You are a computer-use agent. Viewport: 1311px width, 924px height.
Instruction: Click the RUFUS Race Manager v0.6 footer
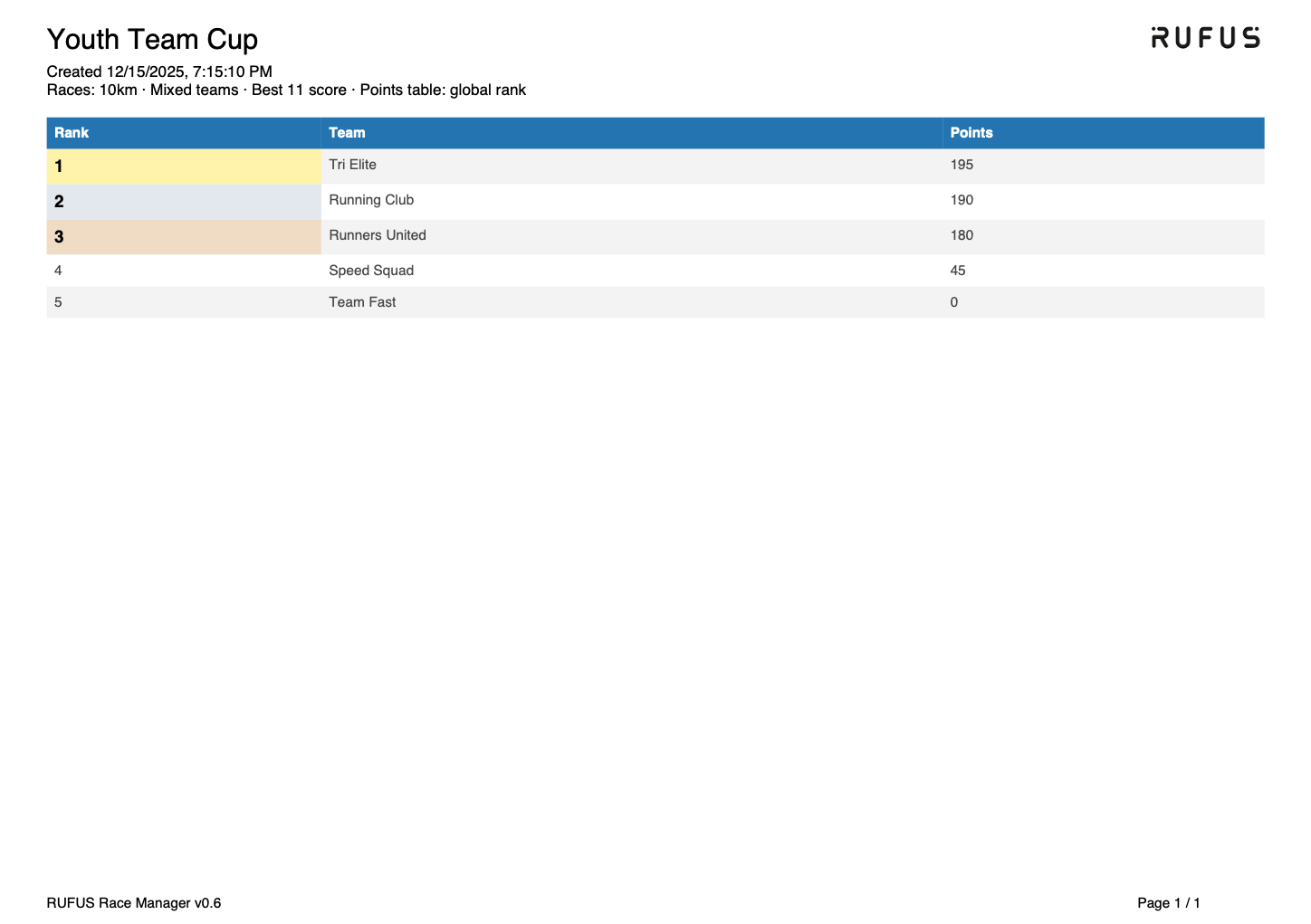pos(134,903)
